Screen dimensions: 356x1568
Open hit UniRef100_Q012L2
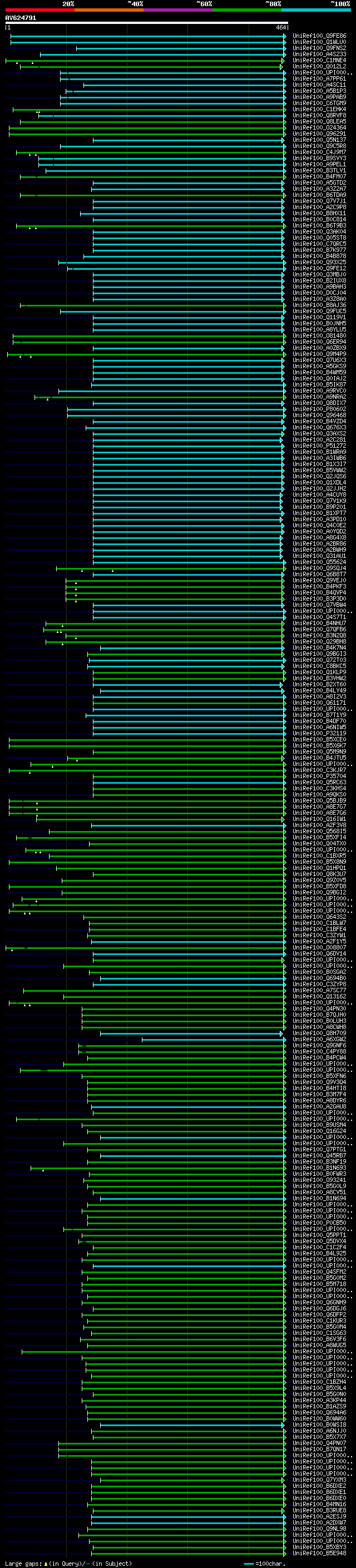coord(319,66)
